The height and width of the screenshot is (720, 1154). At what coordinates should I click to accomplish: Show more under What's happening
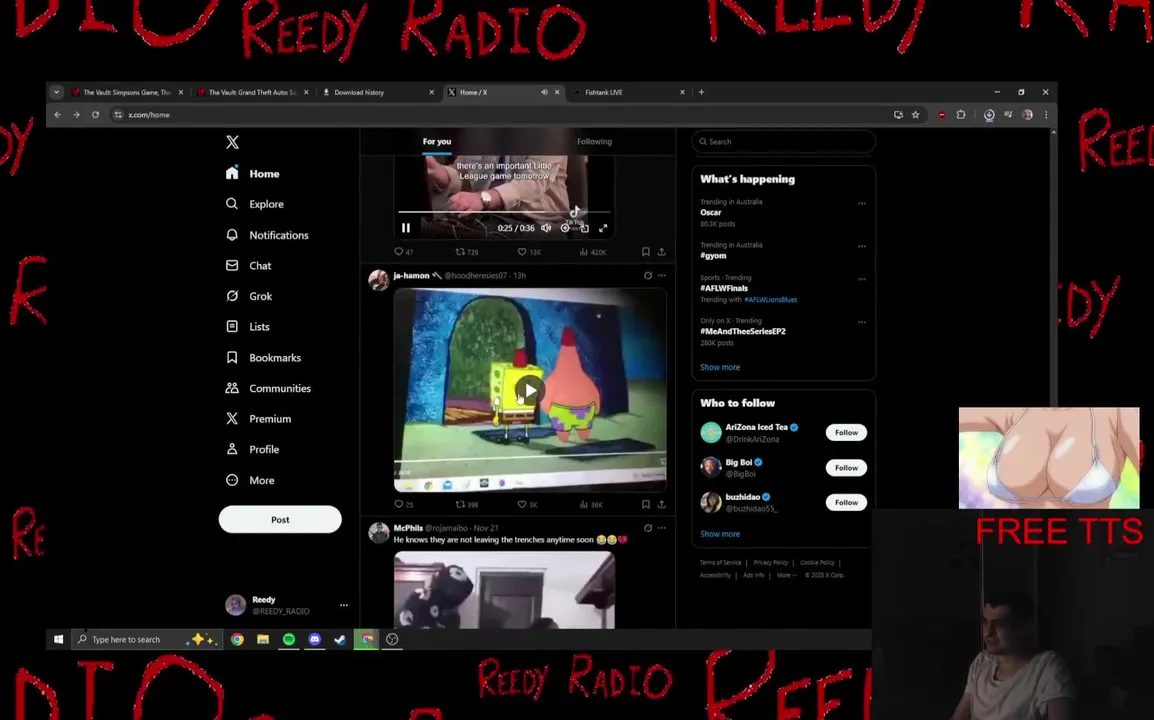[x=720, y=367]
